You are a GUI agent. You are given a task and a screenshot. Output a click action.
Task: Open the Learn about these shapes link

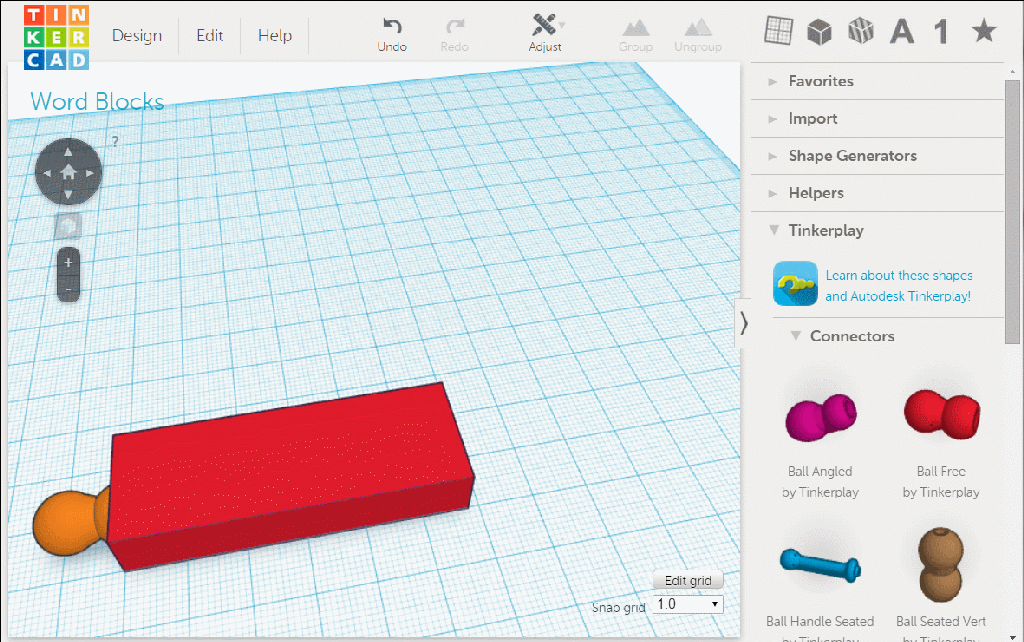[899, 285]
